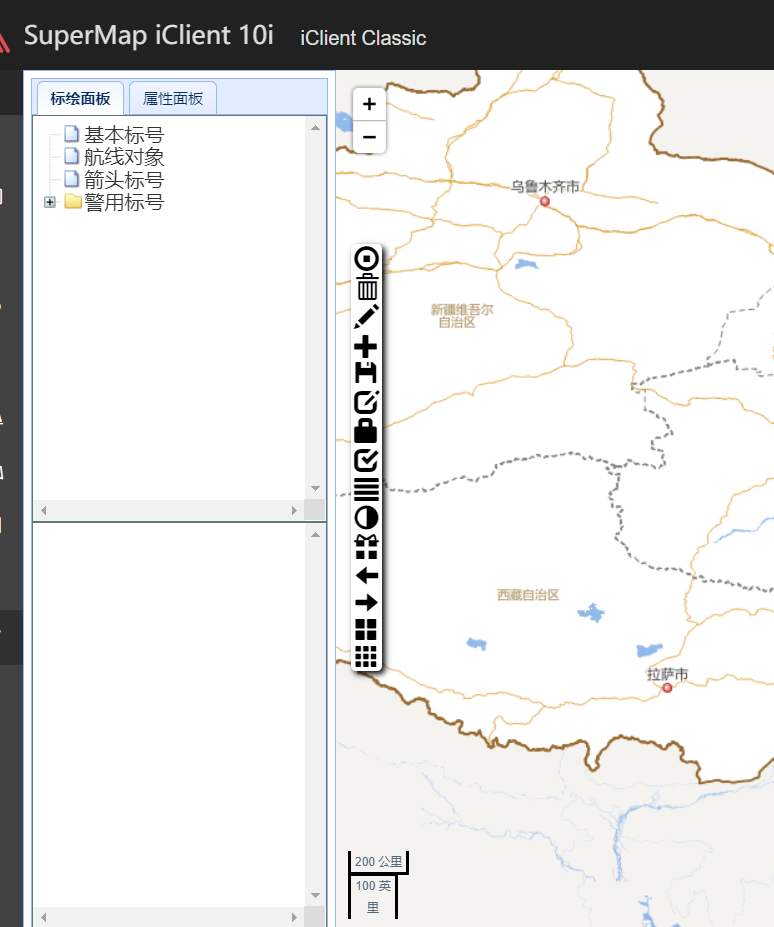774x927 pixels.
Task: Click the padlock lock icon
Action: 367,431
